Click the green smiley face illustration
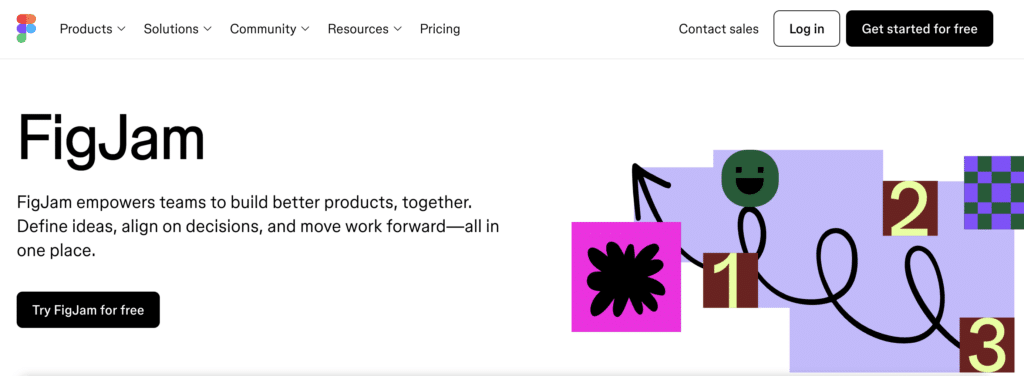 (x=750, y=179)
